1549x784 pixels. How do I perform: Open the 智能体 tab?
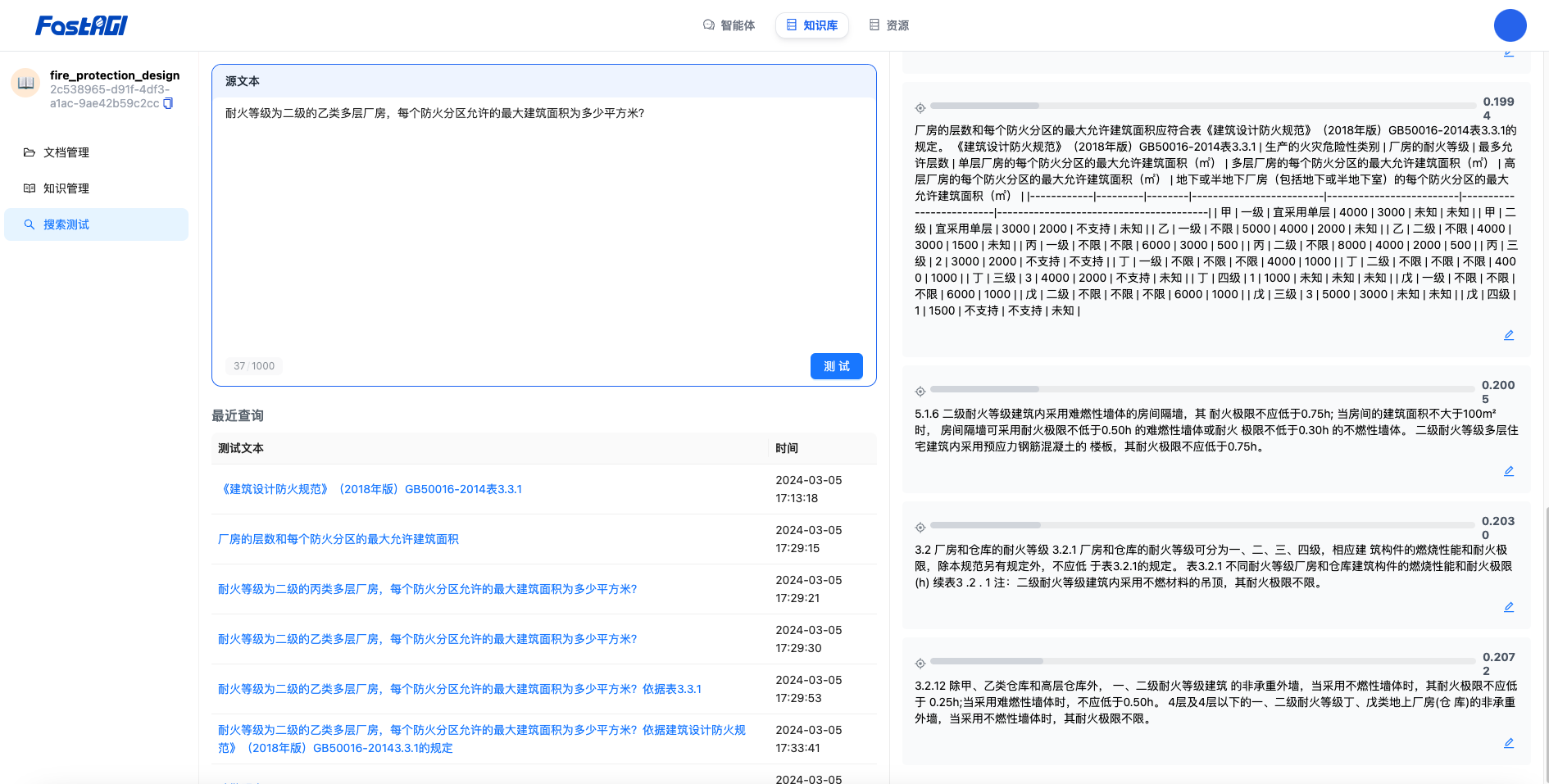(729, 25)
